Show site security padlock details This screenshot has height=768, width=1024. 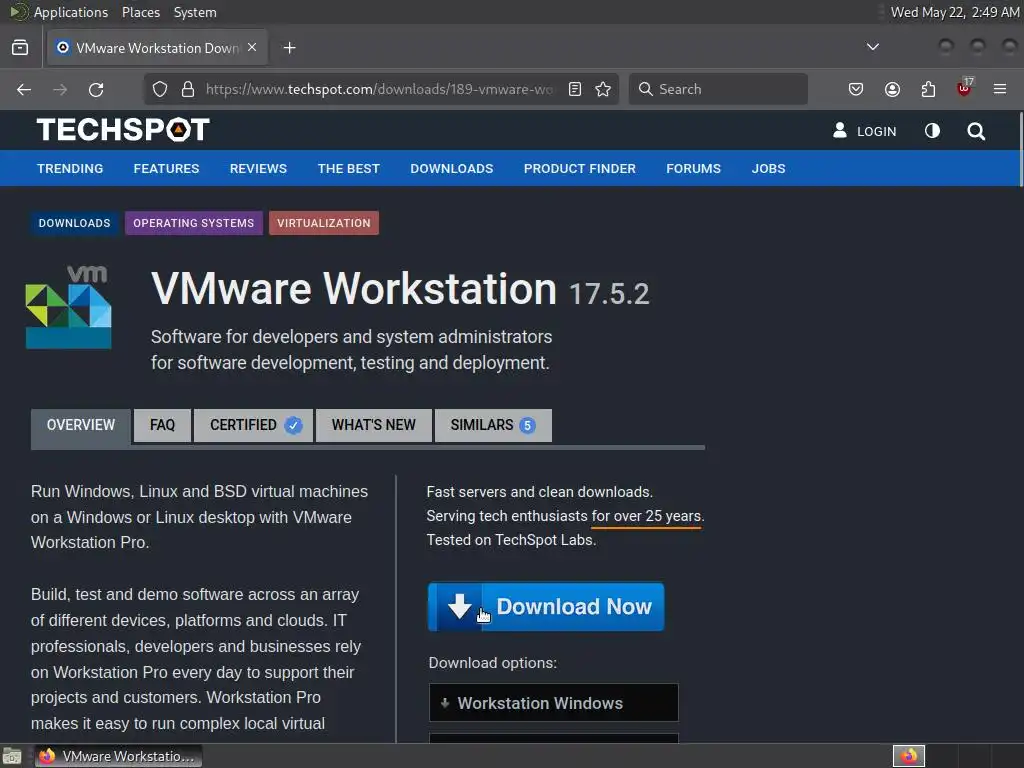coord(188,89)
